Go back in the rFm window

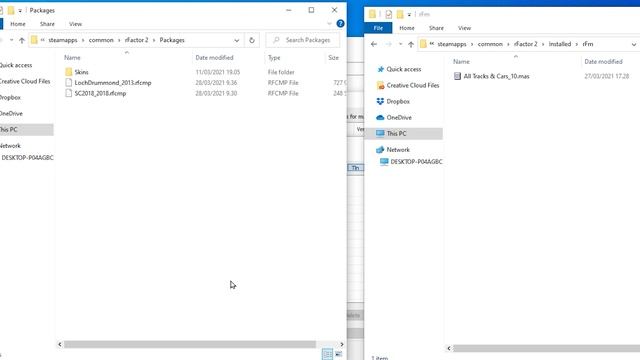tap(374, 44)
